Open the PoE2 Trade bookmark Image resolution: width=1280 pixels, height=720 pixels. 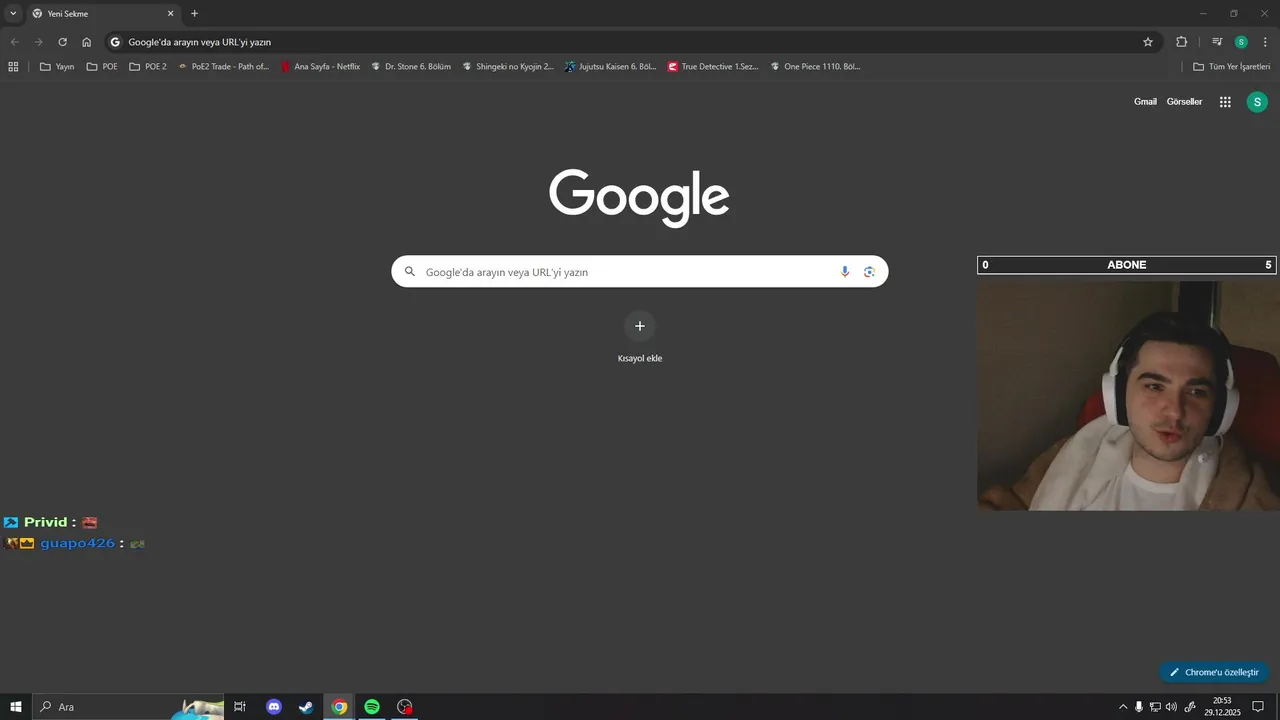tap(224, 67)
